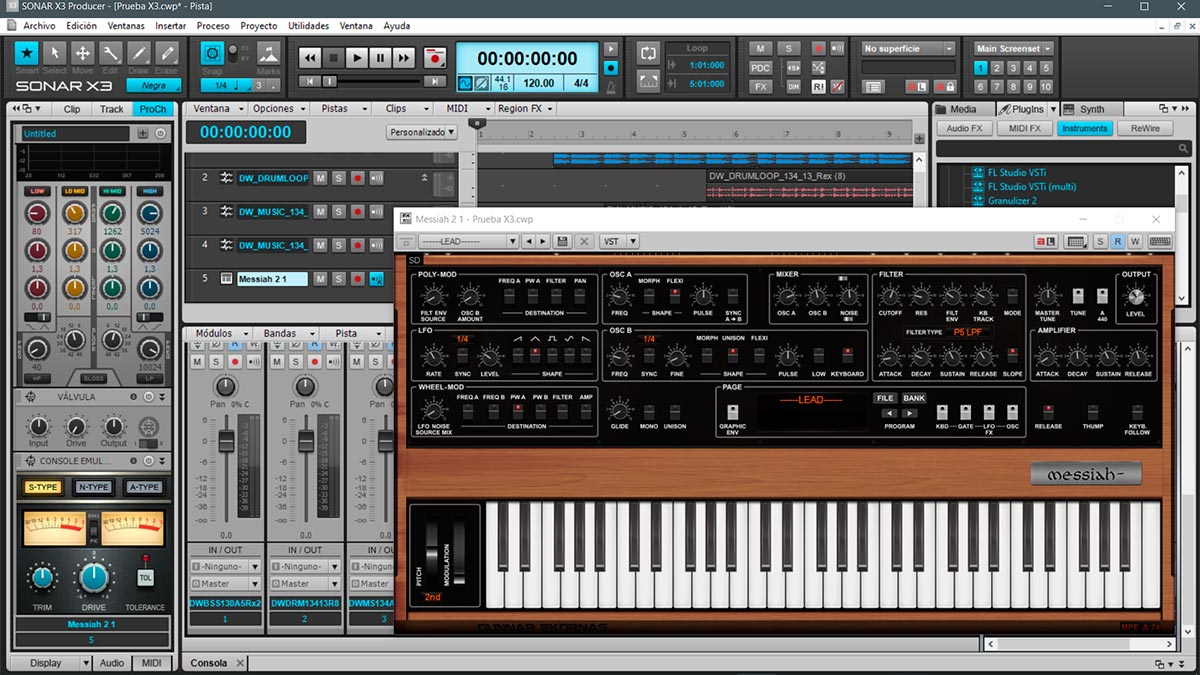The width and height of the screenshot is (1200, 675).
Task: Open the Utilidades menu
Action: pos(308,26)
